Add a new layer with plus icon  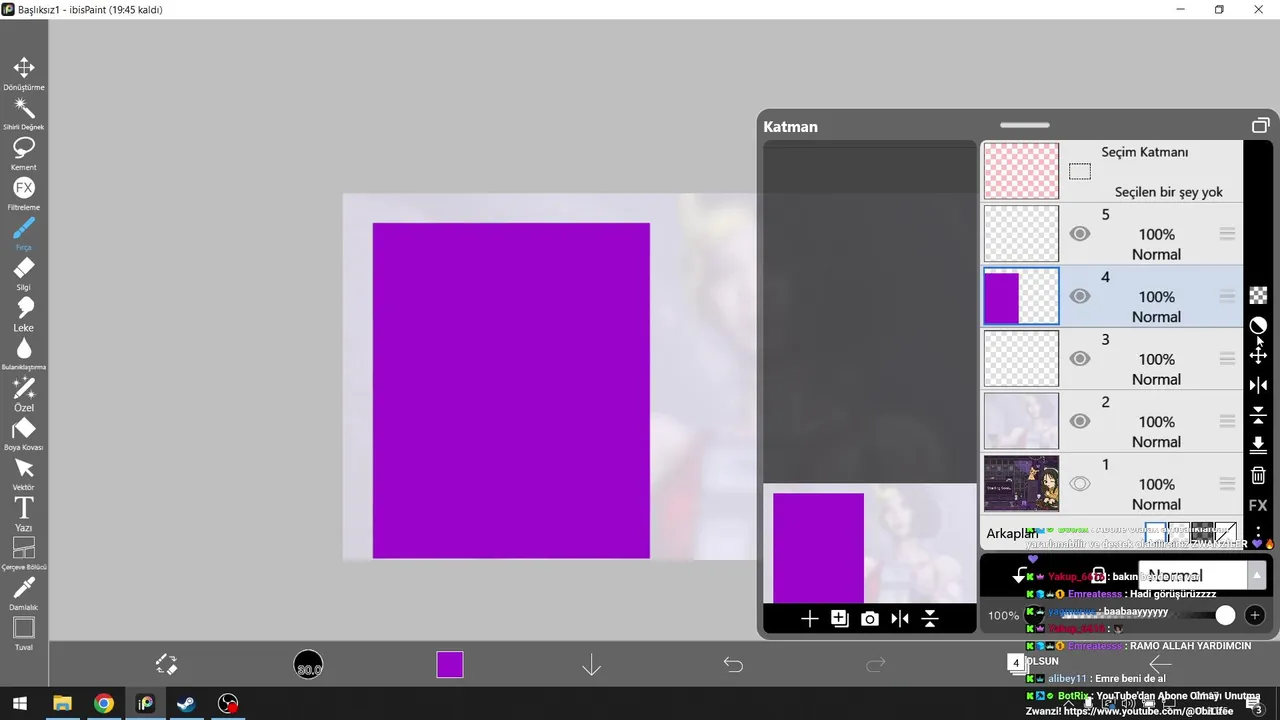tap(809, 619)
